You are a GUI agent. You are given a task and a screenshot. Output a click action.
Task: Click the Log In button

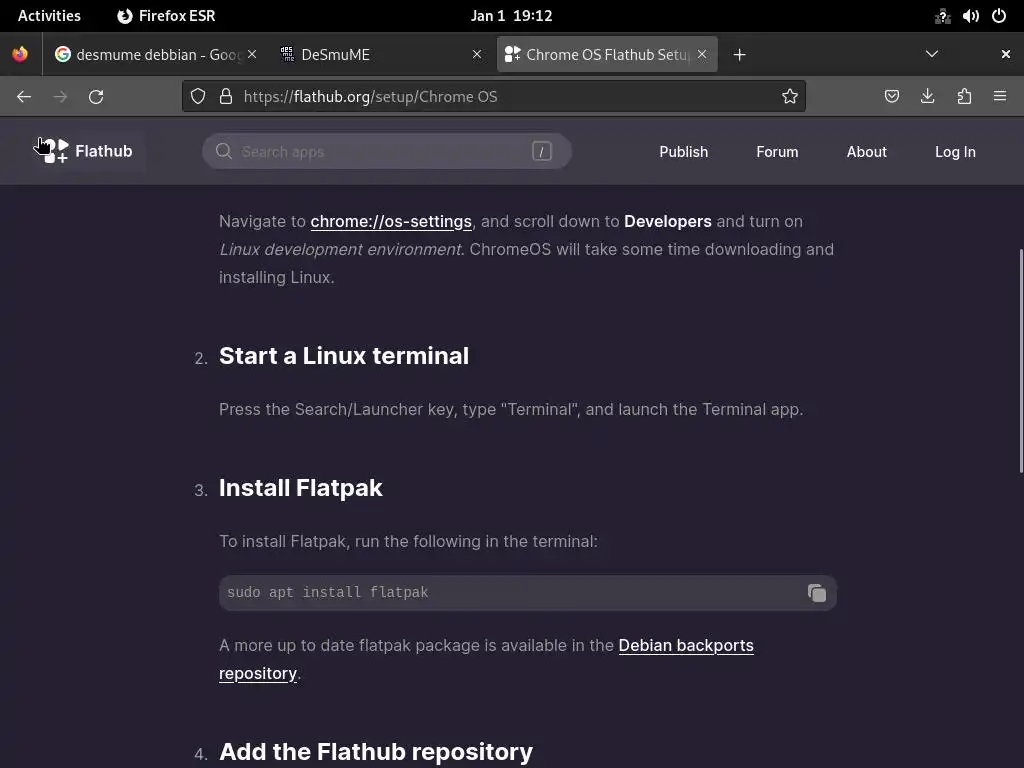955,152
